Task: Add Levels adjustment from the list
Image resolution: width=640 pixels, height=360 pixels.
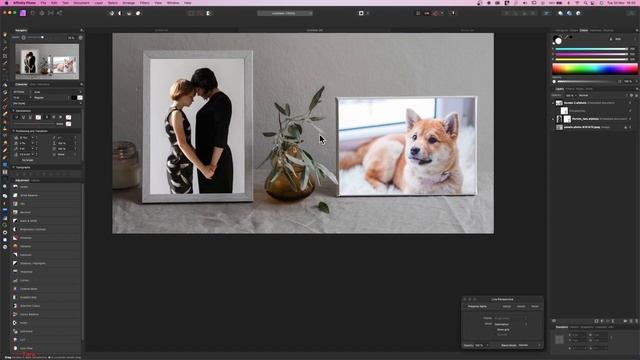Action: point(46,187)
